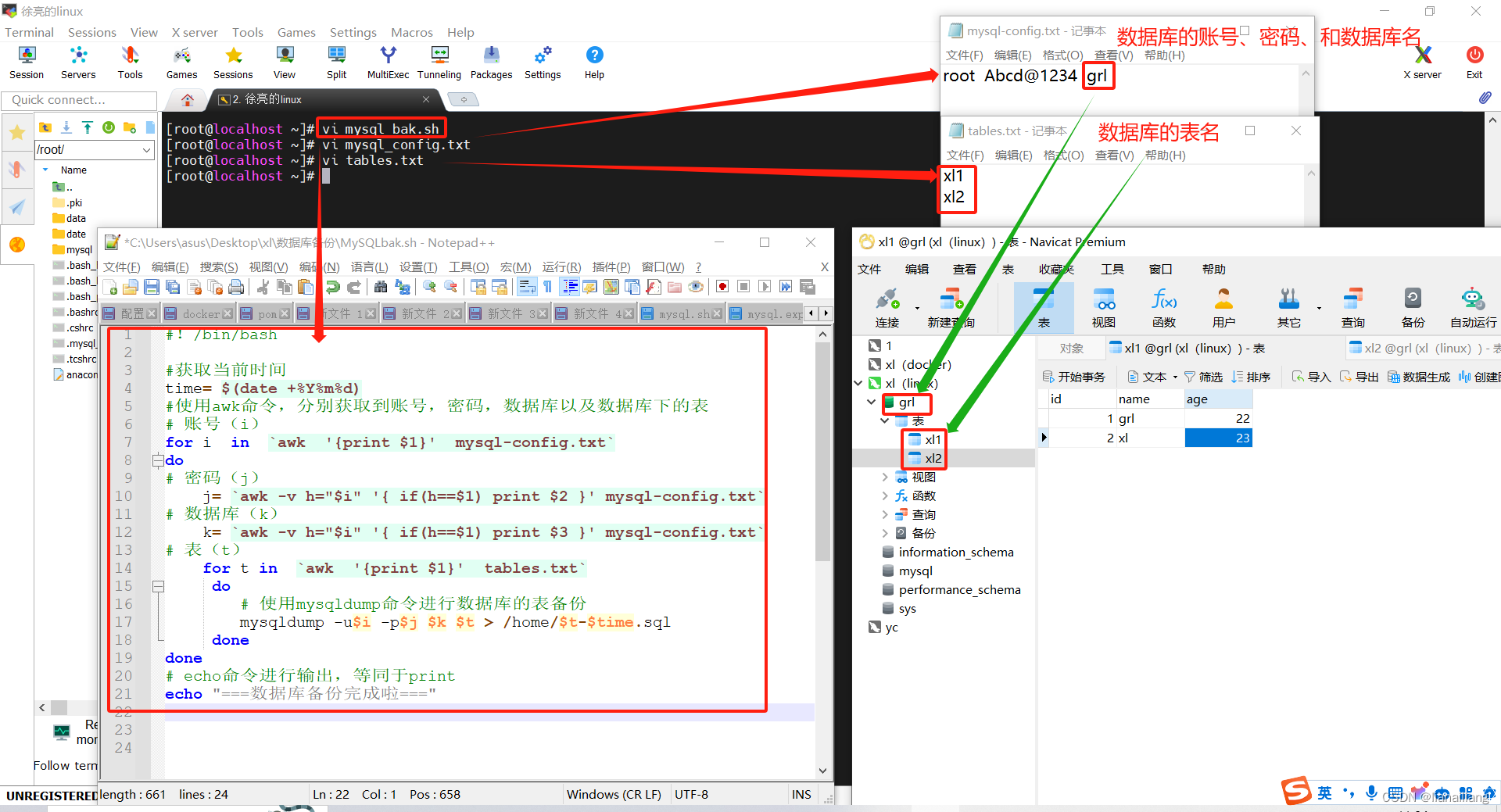The image size is (1501, 812).
Task: Click Navicat 自动运行 robot icon
Action: [x=1474, y=308]
